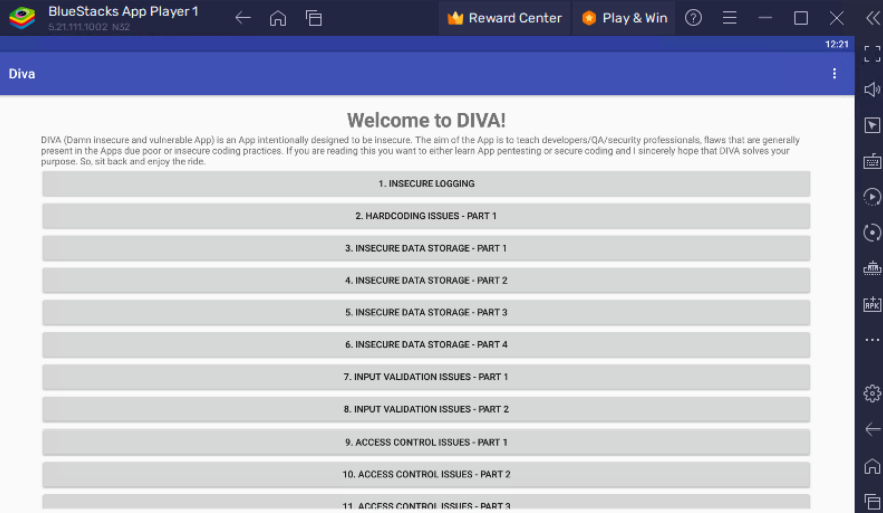Maximize the BlueStacks window
The width and height of the screenshot is (883, 513).
[801, 18]
